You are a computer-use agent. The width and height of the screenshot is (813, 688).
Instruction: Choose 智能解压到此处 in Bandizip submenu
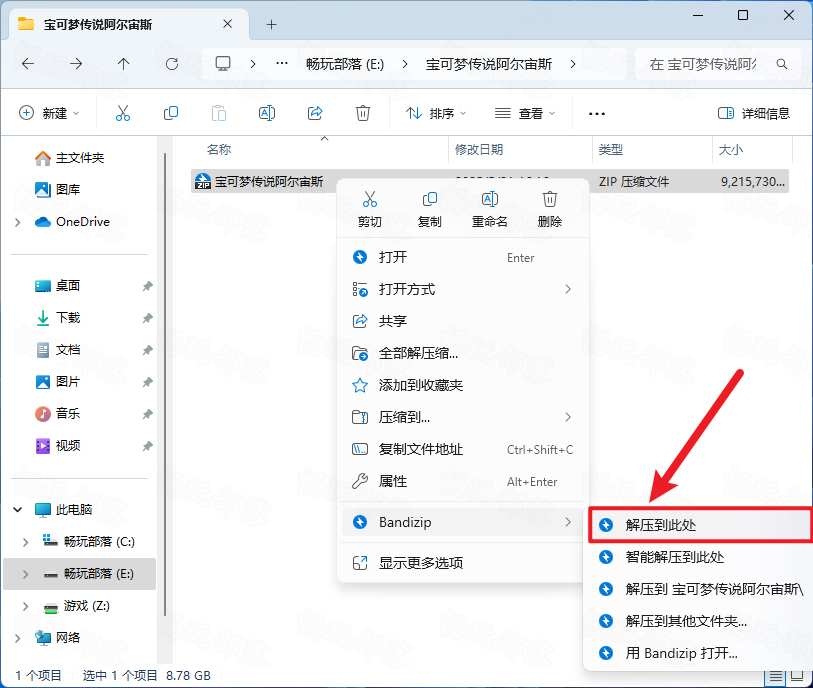[699, 557]
